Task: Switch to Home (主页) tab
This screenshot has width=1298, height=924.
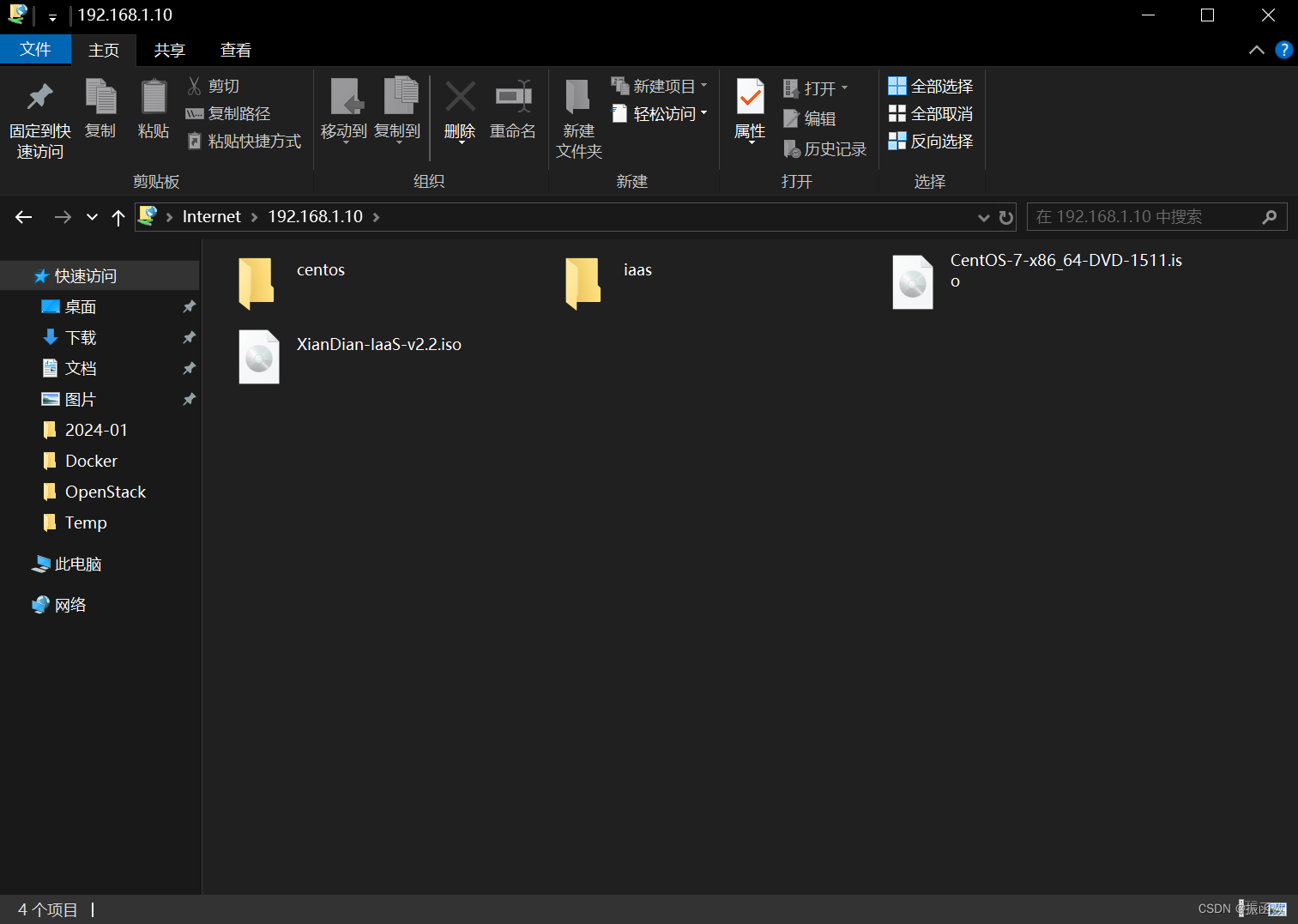Action: [104, 50]
